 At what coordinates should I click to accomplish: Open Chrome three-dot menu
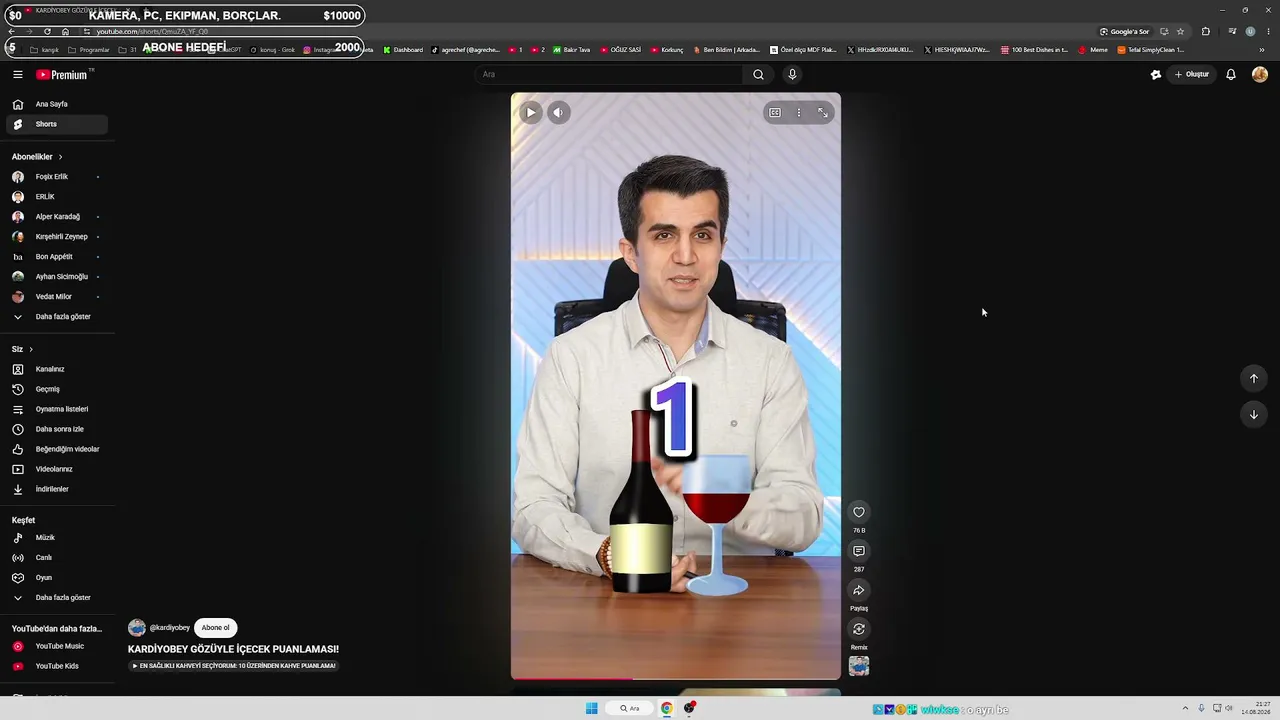pos(1268,32)
